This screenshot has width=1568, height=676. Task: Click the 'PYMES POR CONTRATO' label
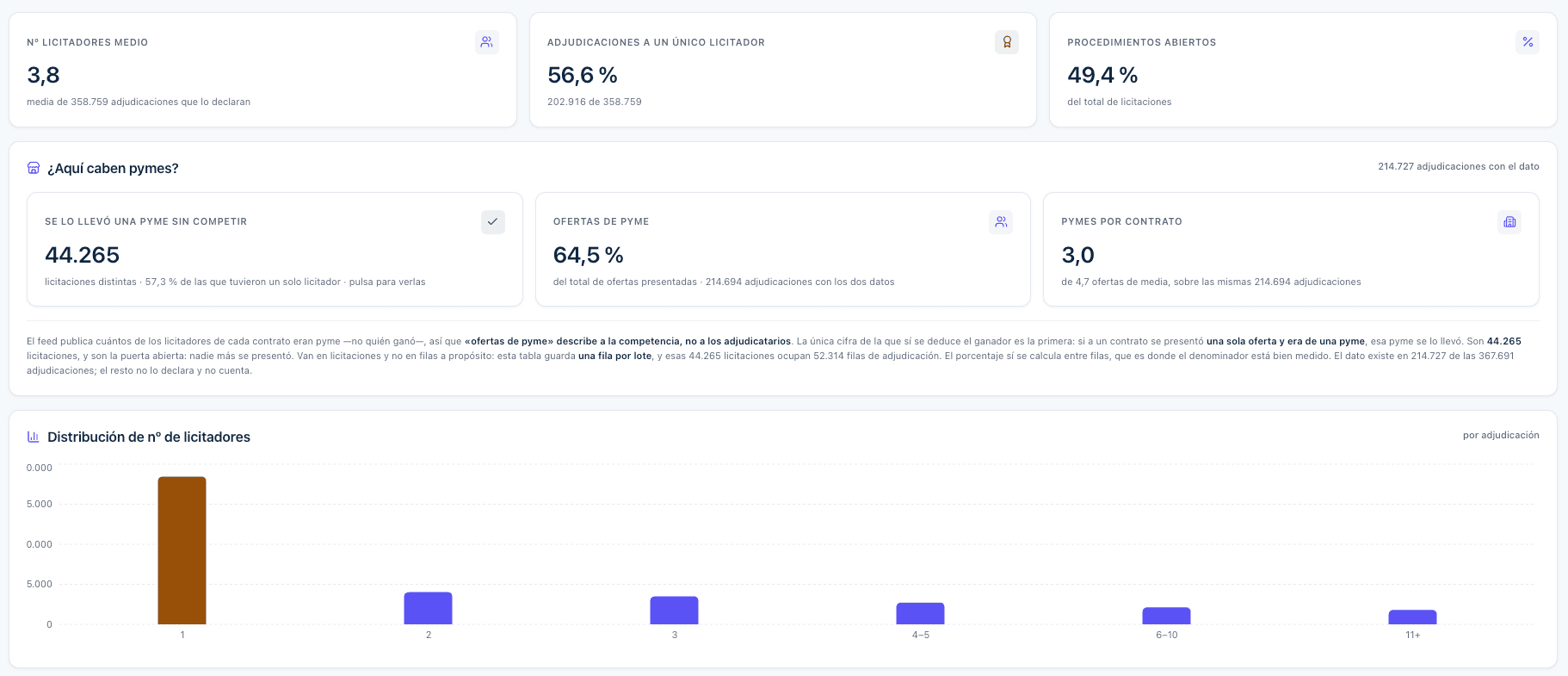point(1121,221)
